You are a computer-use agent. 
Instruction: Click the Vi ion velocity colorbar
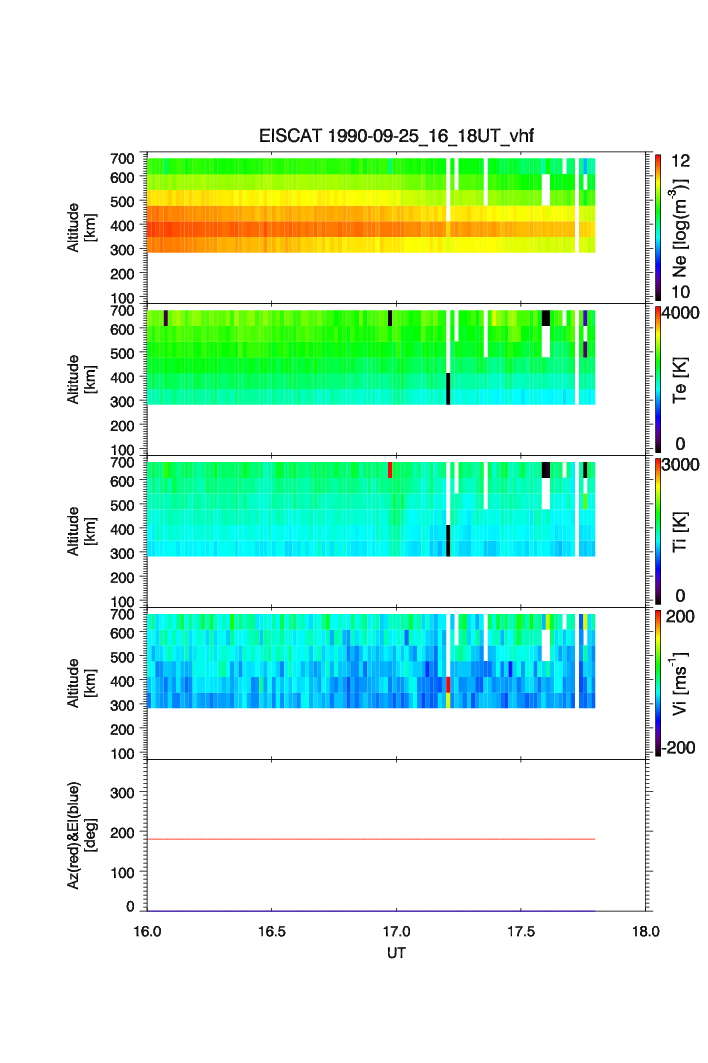(x=658, y=683)
